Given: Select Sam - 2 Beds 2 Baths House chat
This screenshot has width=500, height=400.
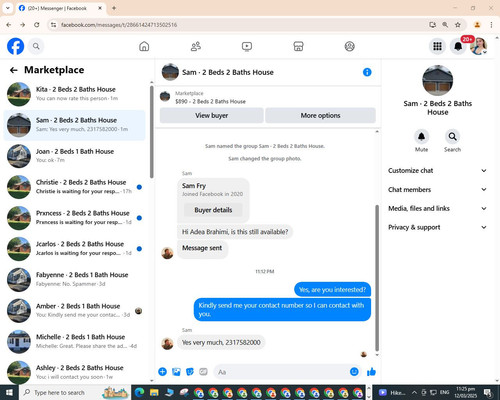Looking at the screenshot, I should click(x=75, y=125).
